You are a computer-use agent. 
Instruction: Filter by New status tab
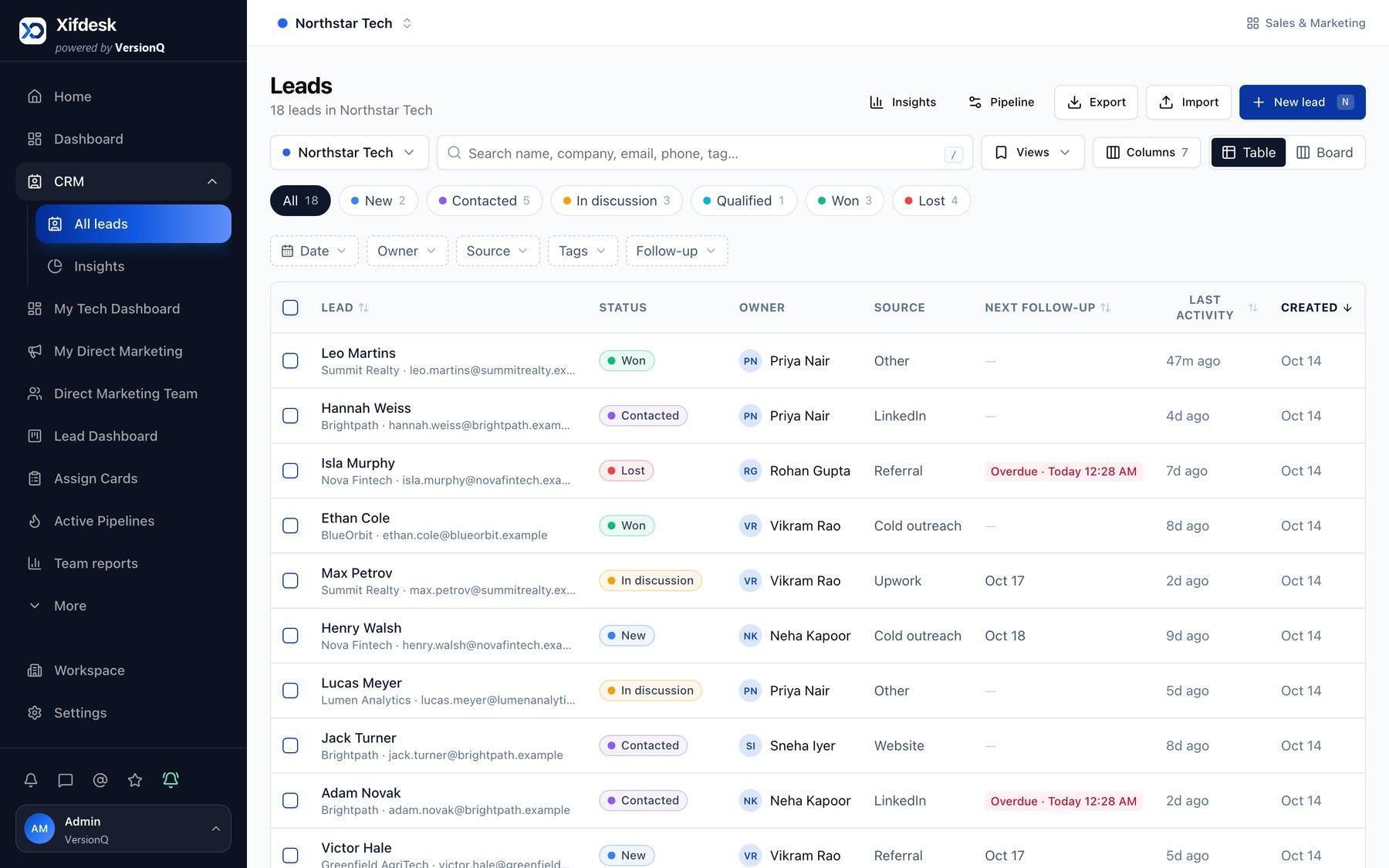pos(378,201)
